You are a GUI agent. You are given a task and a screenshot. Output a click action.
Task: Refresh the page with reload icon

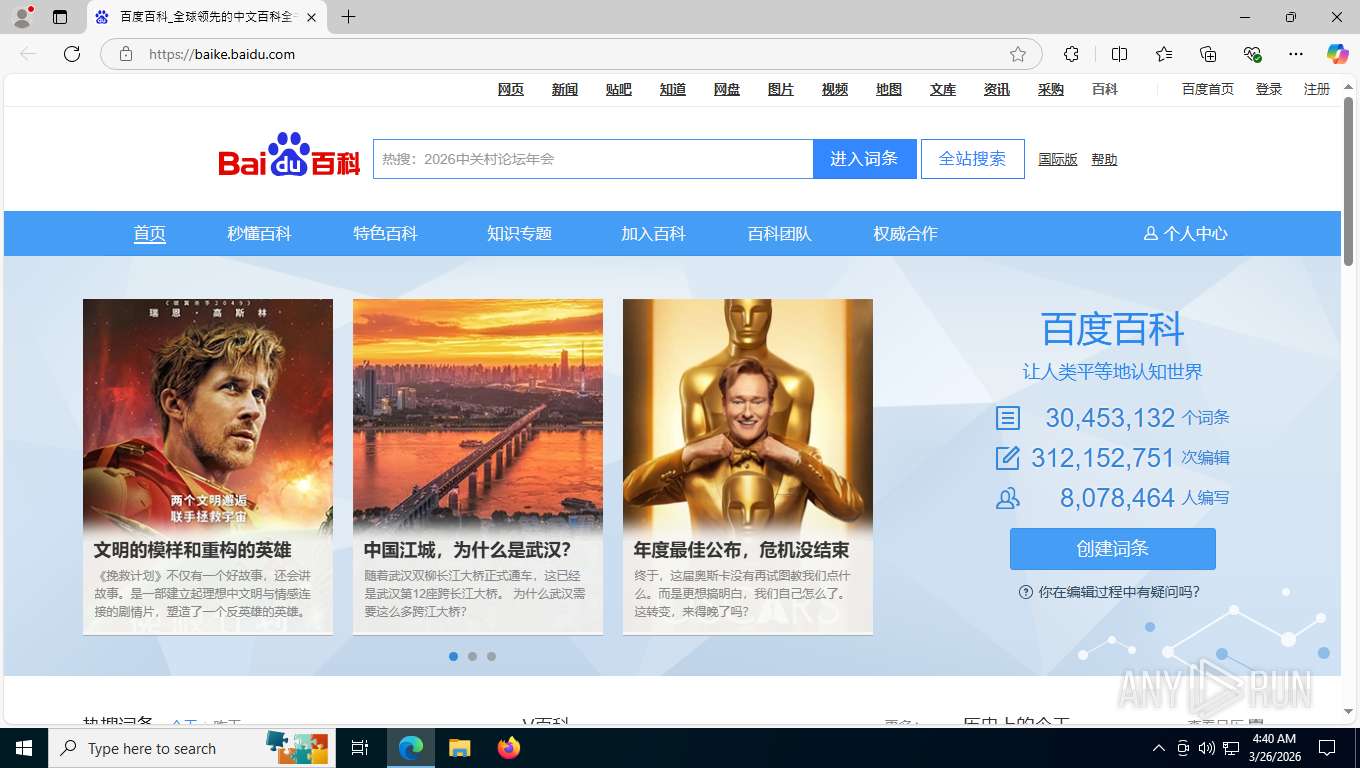click(72, 54)
